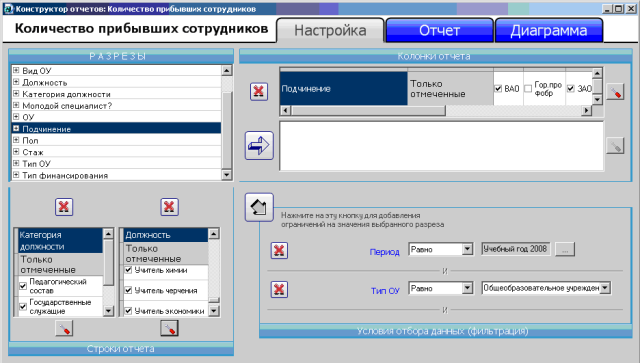Open the Диаграмма tab
This screenshot has height=363, width=640.
549,30
